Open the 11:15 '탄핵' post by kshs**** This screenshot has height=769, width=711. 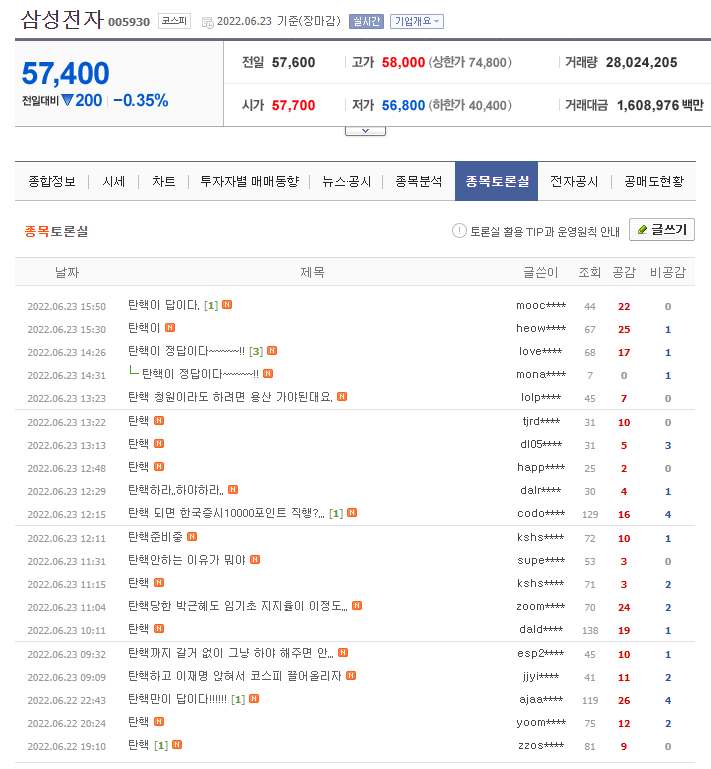point(138,583)
